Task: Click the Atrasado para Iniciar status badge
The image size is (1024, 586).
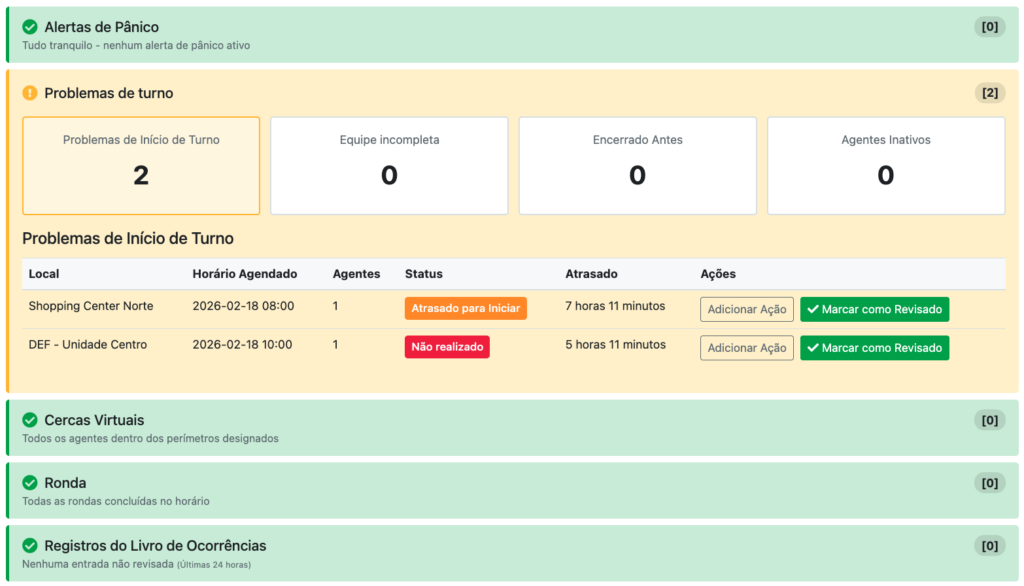Action: [x=465, y=308]
